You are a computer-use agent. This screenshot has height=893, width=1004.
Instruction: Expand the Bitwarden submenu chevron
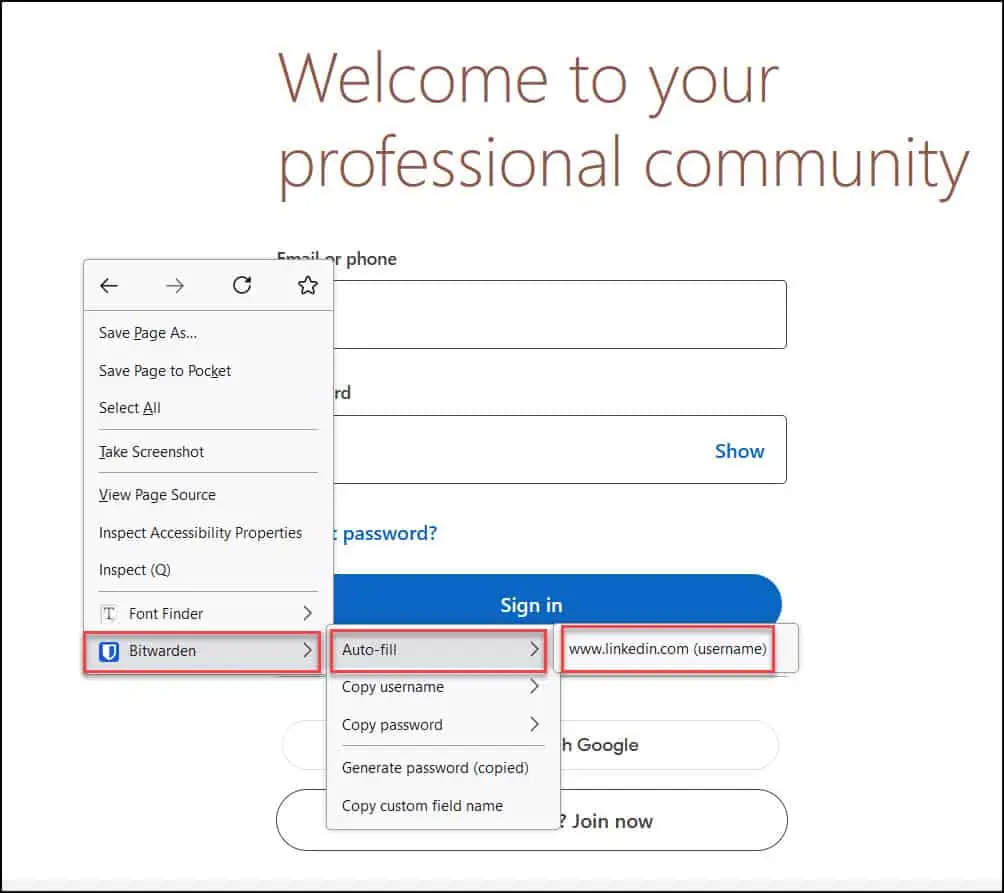click(x=307, y=650)
